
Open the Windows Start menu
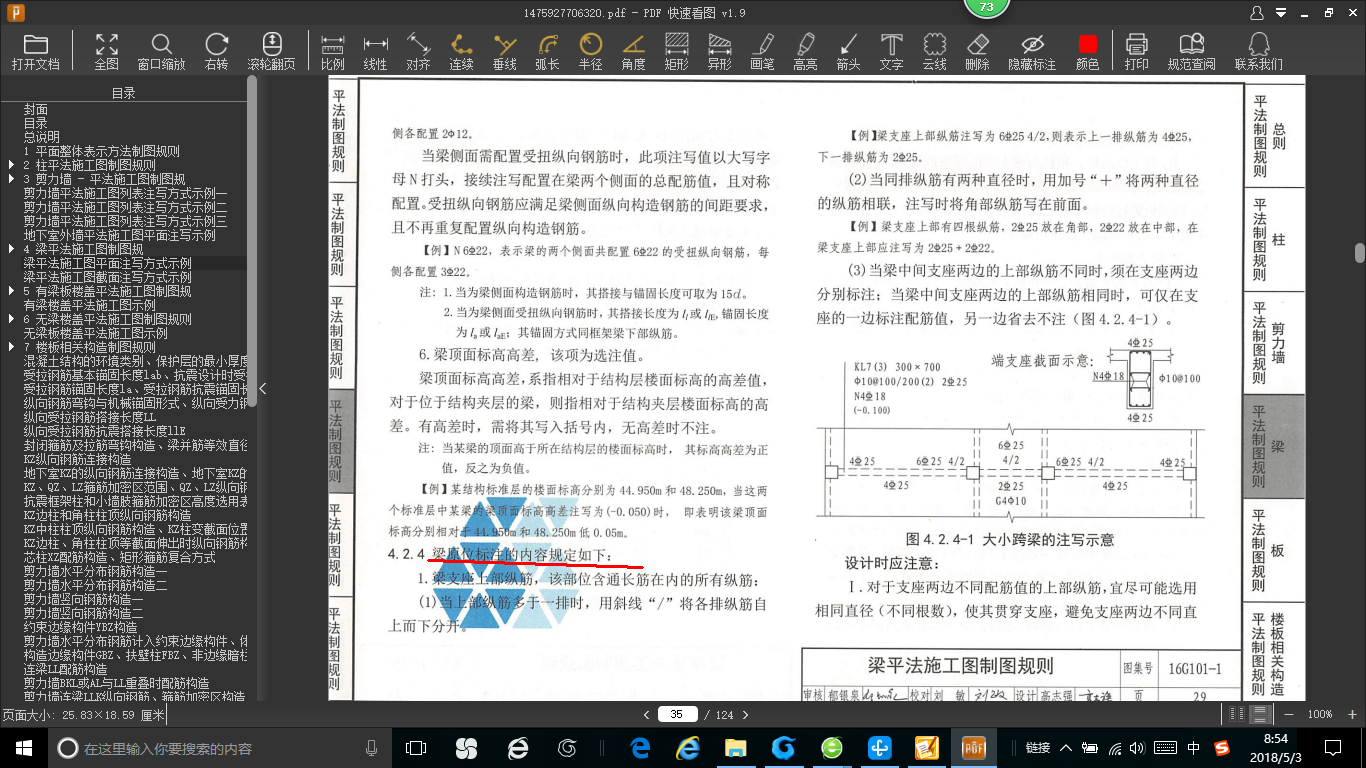point(23,748)
